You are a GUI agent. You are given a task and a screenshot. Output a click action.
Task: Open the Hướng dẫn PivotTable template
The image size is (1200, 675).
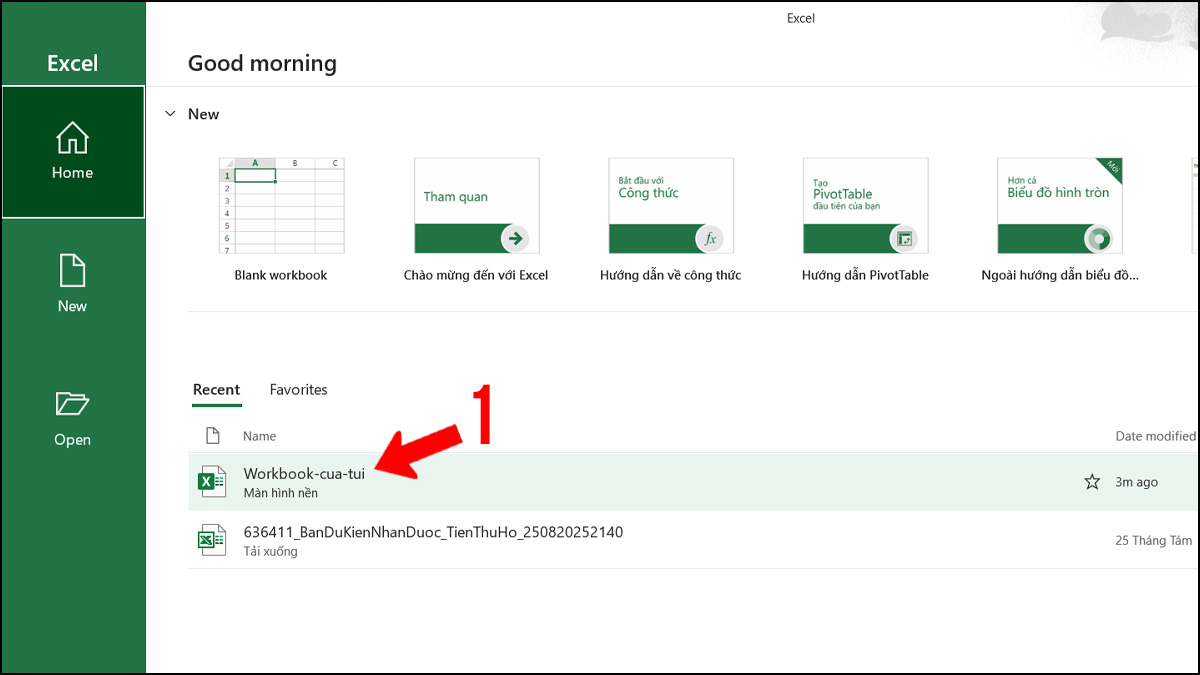coord(865,219)
